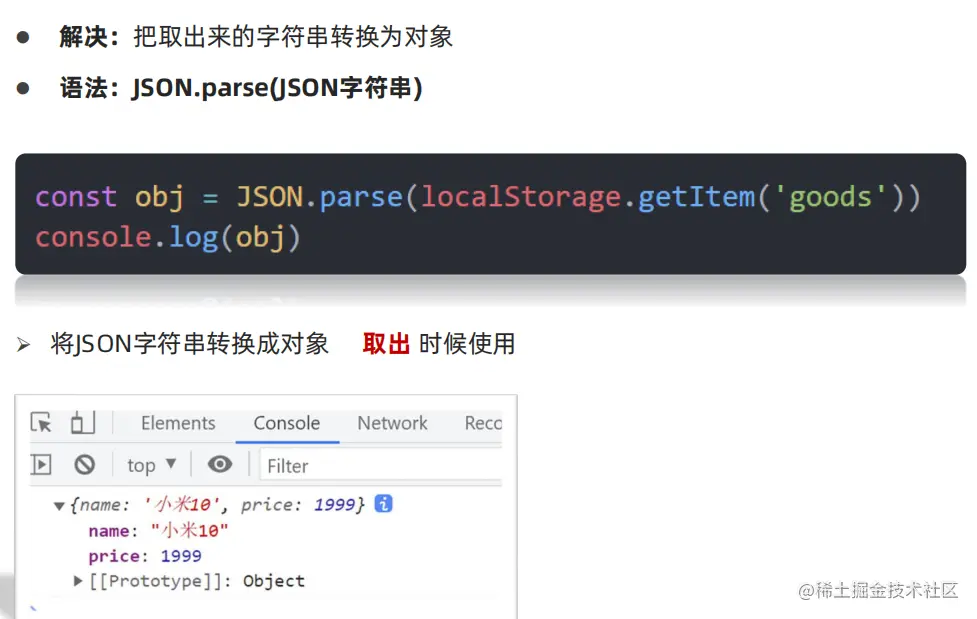Viewport: 977px width, 619px height.
Task: Open the top context dropdown
Action: (151, 465)
